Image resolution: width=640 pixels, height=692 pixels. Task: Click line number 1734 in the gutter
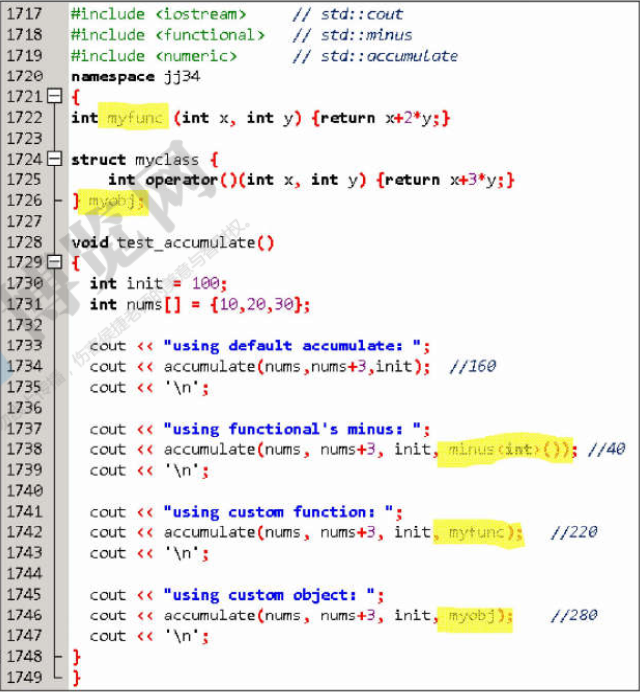pos(24,366)
